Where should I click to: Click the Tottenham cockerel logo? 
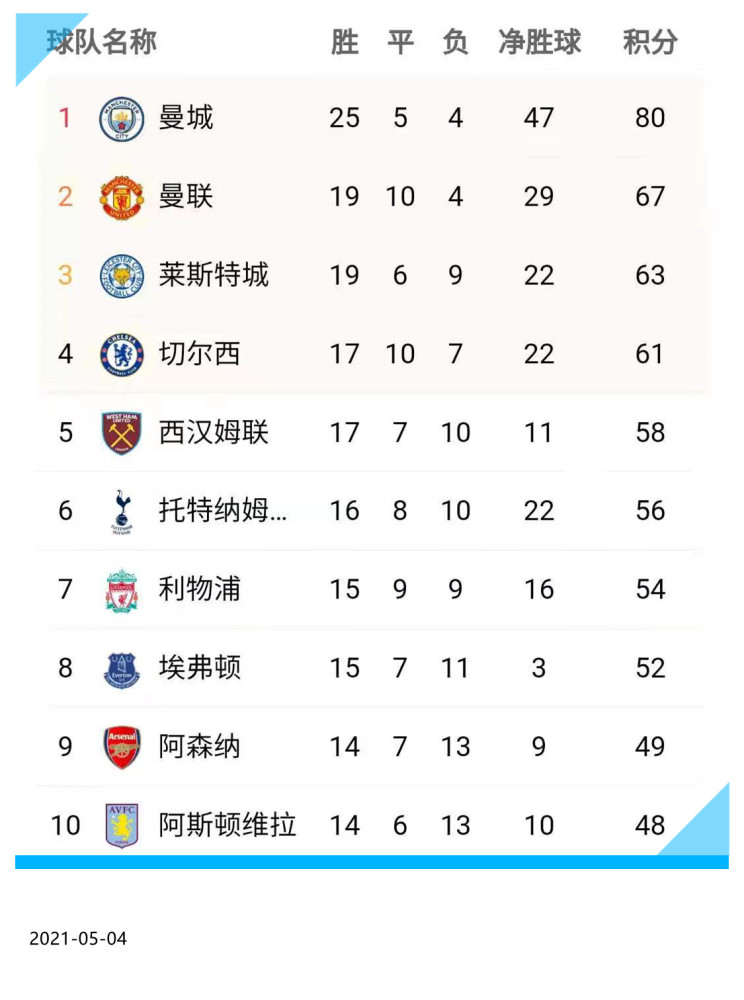click(x=122, y=511)
